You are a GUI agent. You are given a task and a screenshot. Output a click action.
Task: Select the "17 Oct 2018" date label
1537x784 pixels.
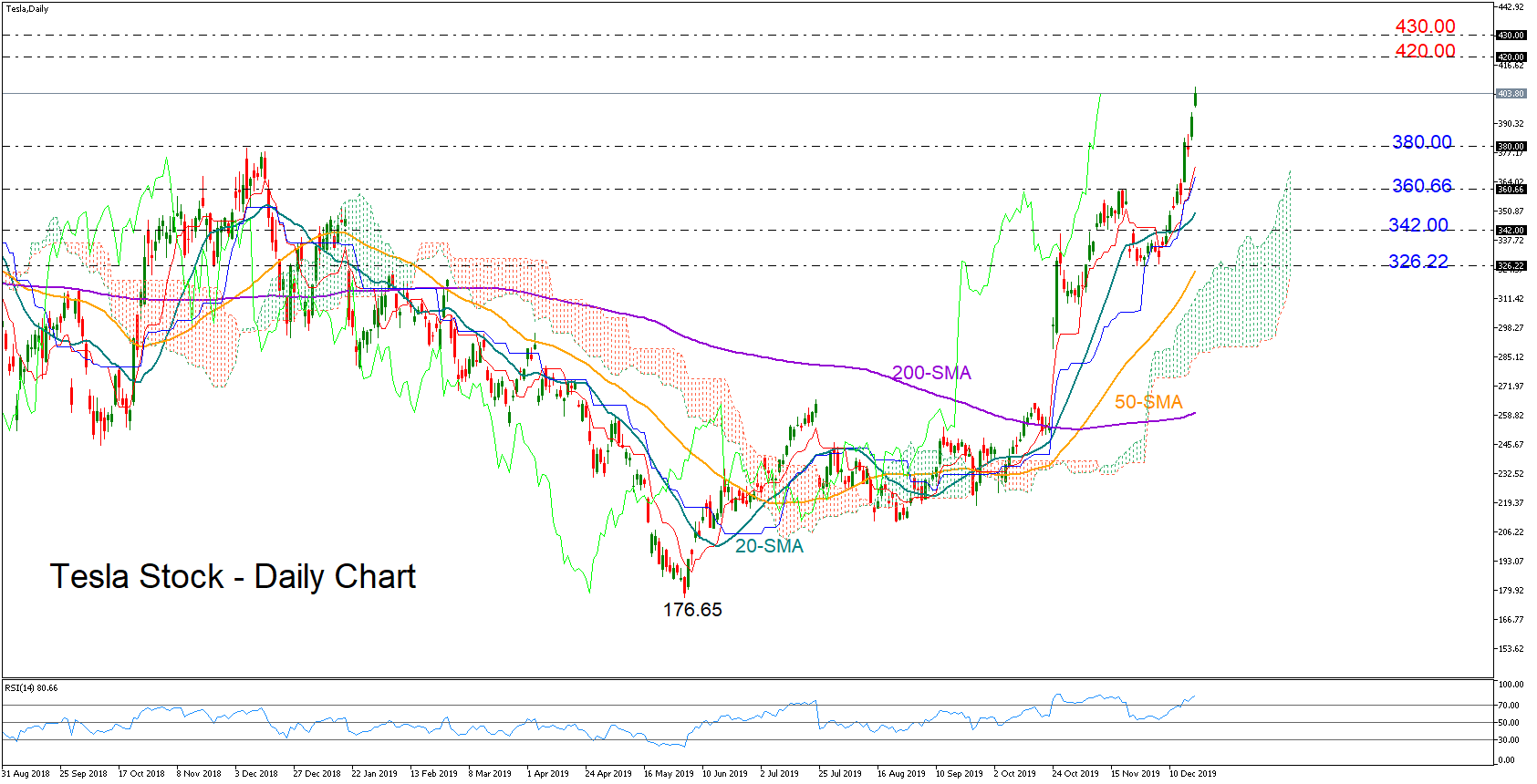click(x=141, y=774)
